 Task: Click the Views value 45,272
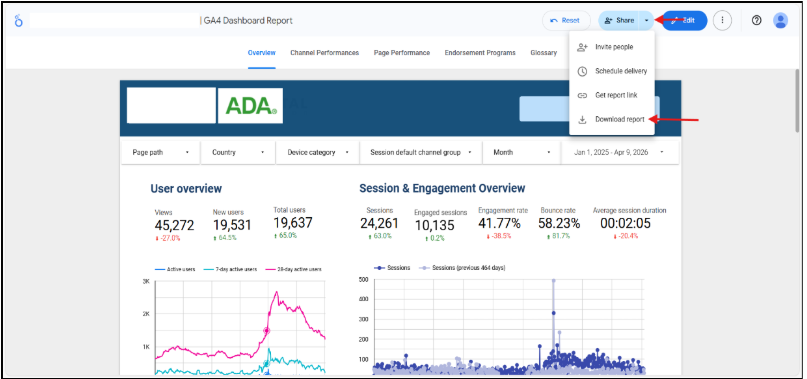pos(174,226)
